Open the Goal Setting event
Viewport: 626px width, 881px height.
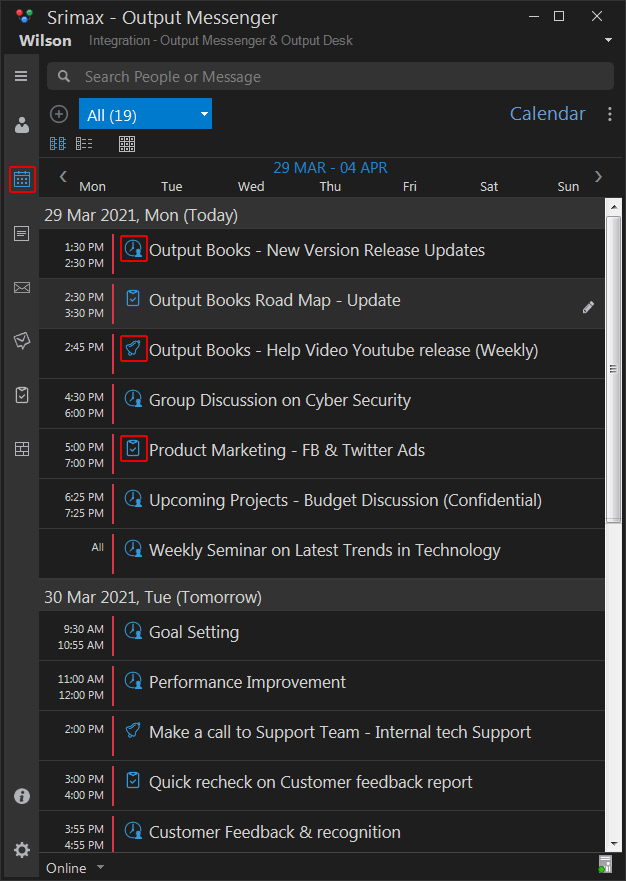(x=322, y=636)
